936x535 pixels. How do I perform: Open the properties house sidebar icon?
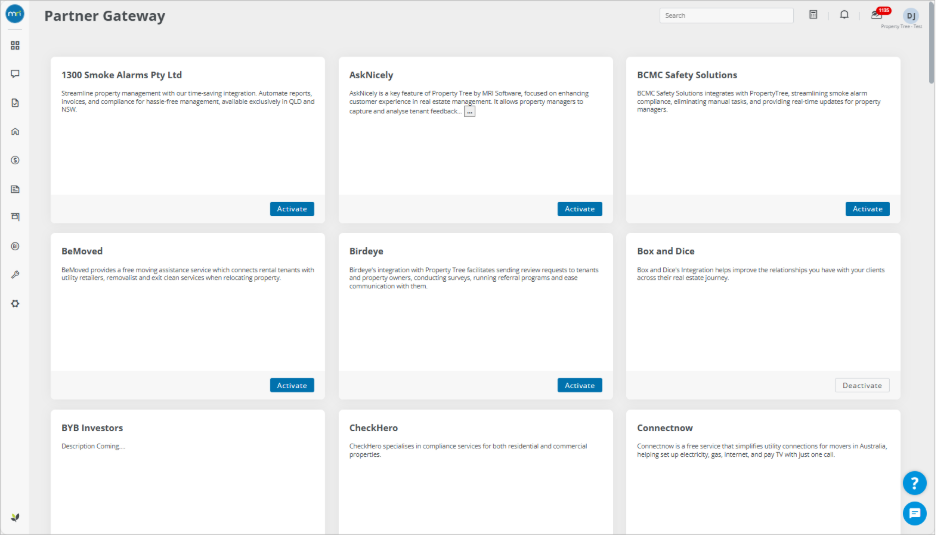pyautogui.click(x=15, y=131)
